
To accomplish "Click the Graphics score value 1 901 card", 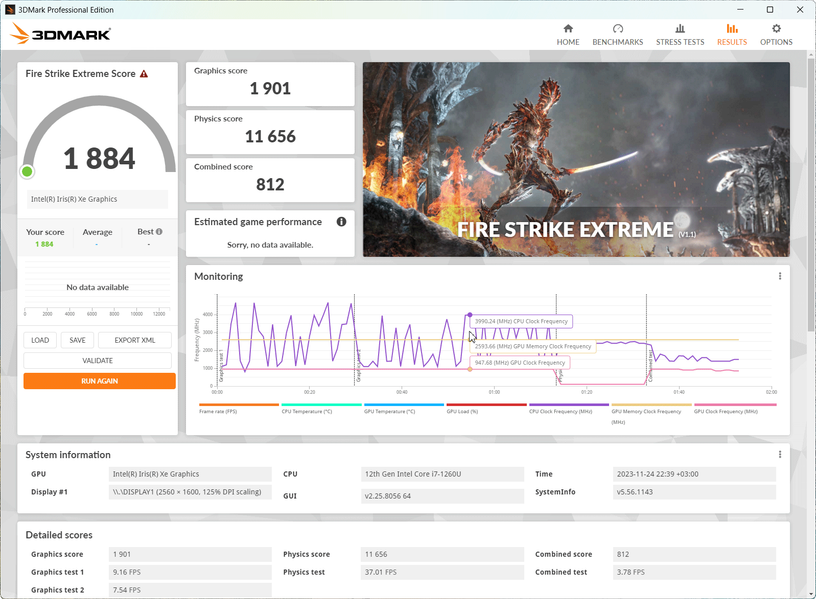I will pyautogui.click(x=270, y=84).
